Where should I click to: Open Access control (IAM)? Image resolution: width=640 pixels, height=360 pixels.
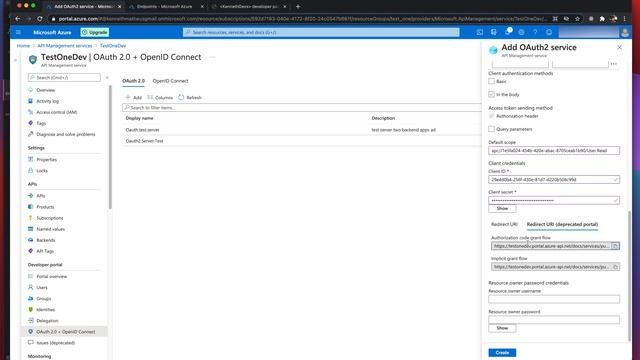click(x=57, y=112)
